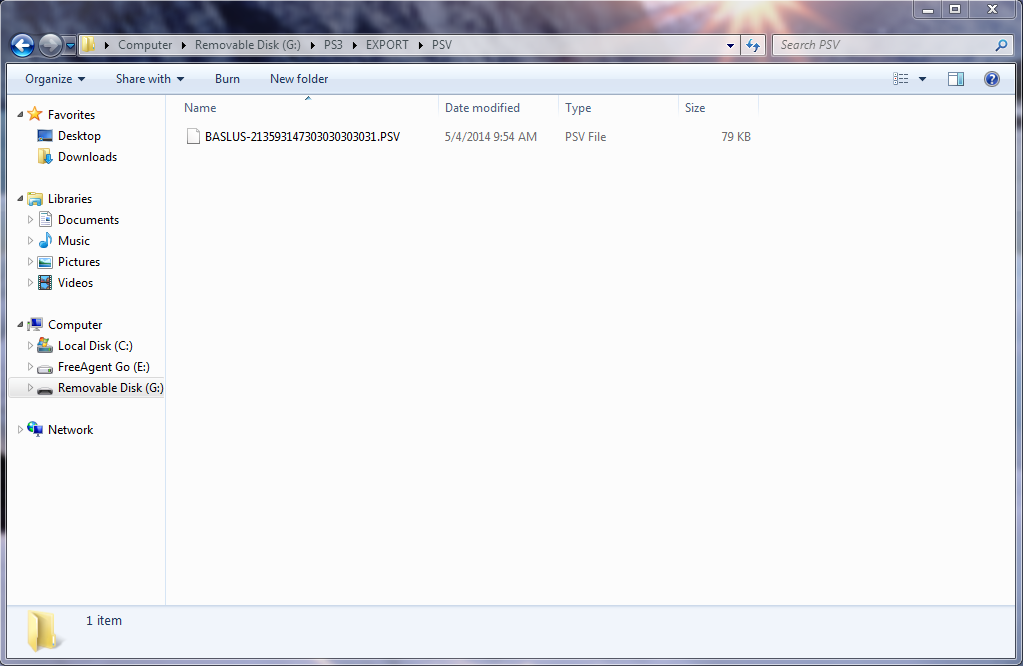The image size is (1023, 666).
Task: Click the Desktop icon in Favorites
Action: 44,136
